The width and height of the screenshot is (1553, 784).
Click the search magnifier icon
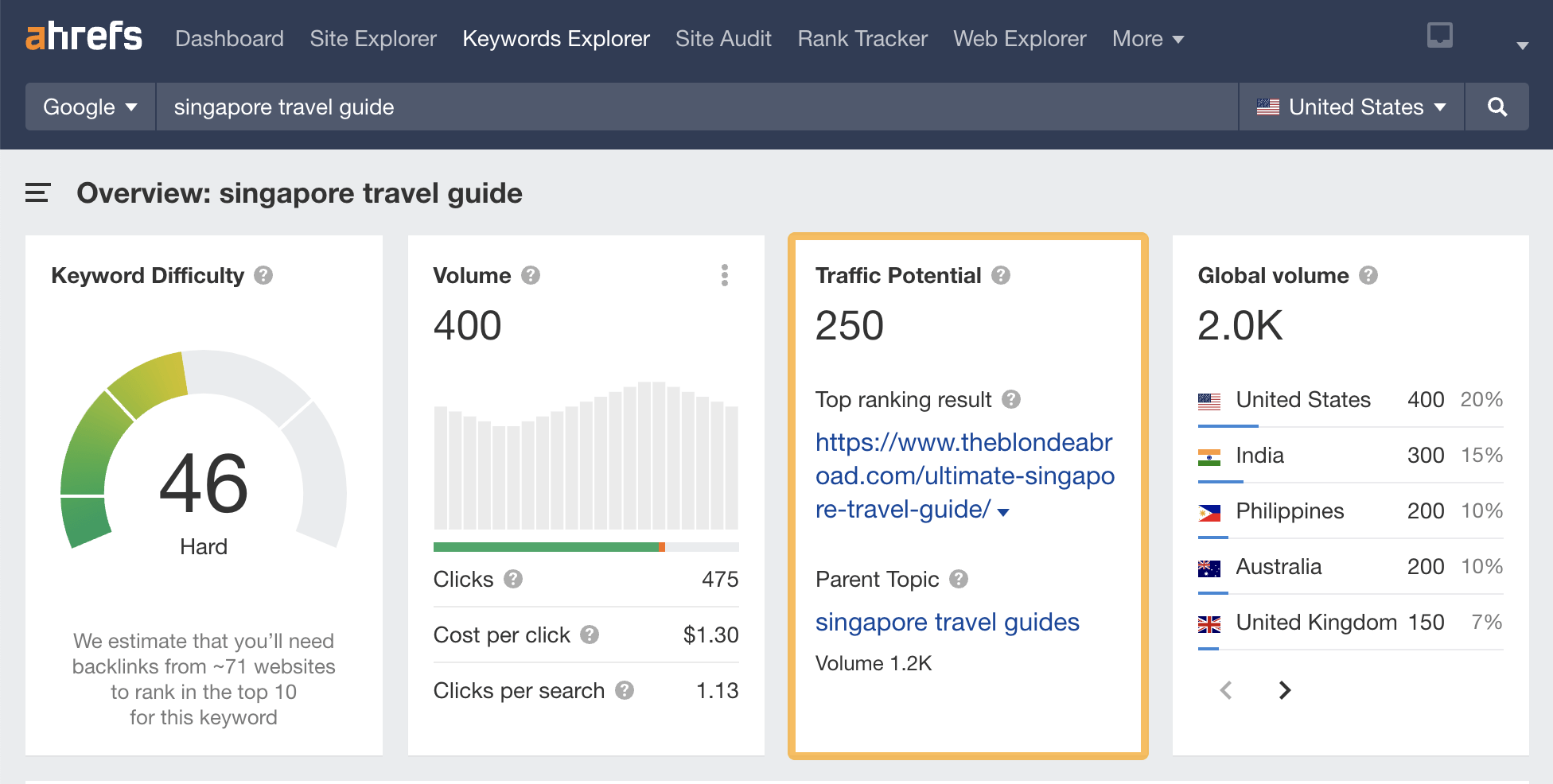(1498, 107)
